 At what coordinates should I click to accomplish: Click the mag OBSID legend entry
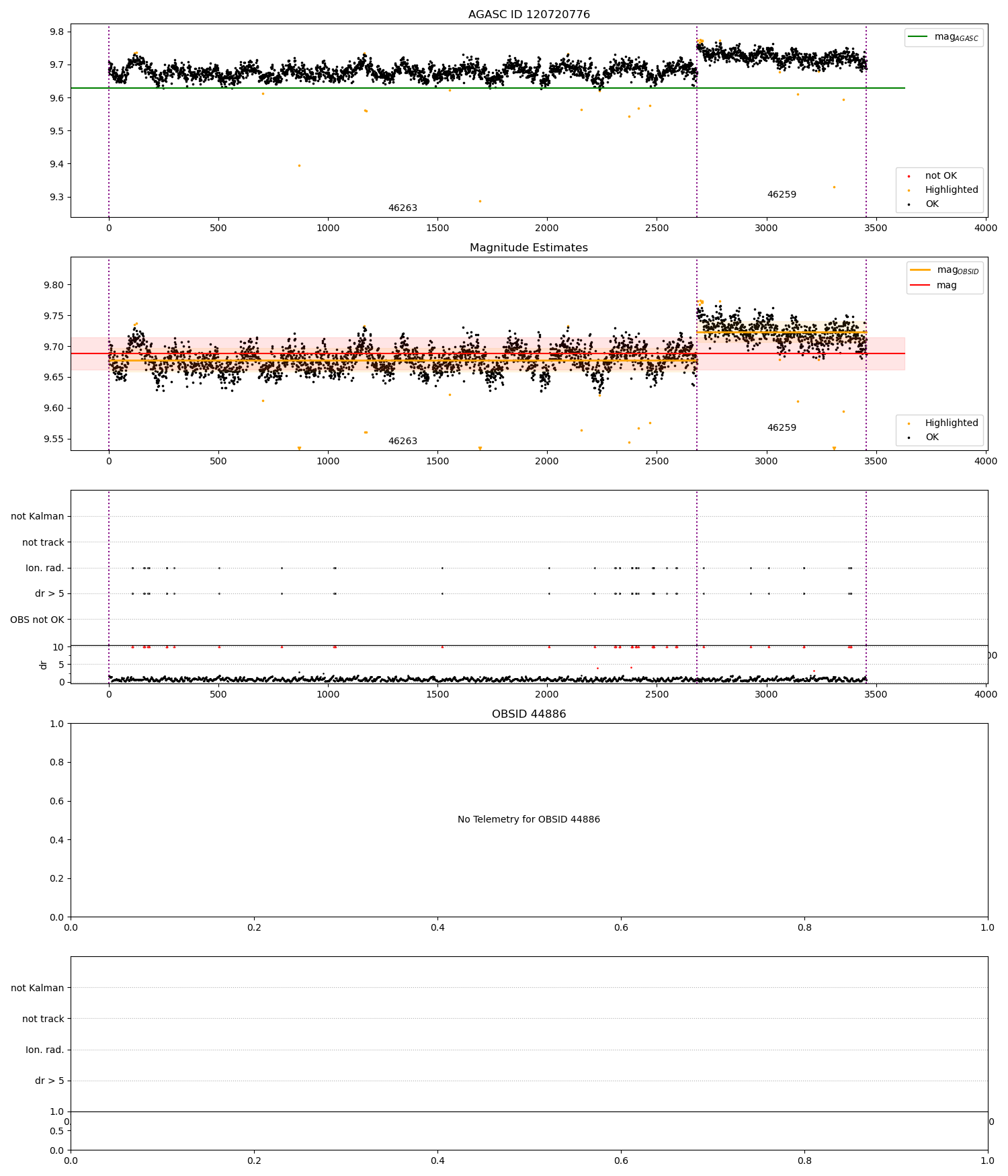[944, 270]
